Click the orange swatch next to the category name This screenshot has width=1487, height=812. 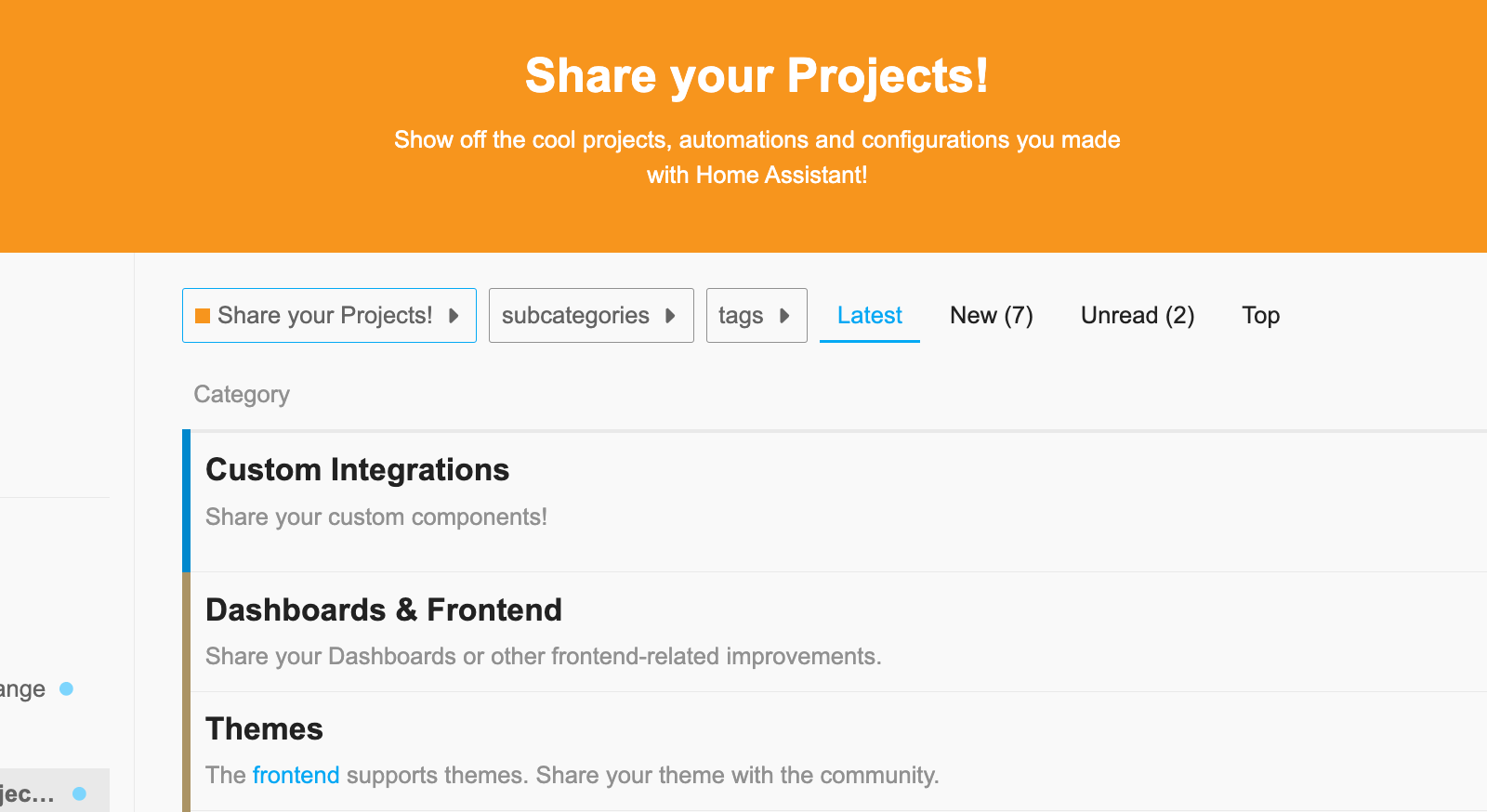[x=204, y=315]
